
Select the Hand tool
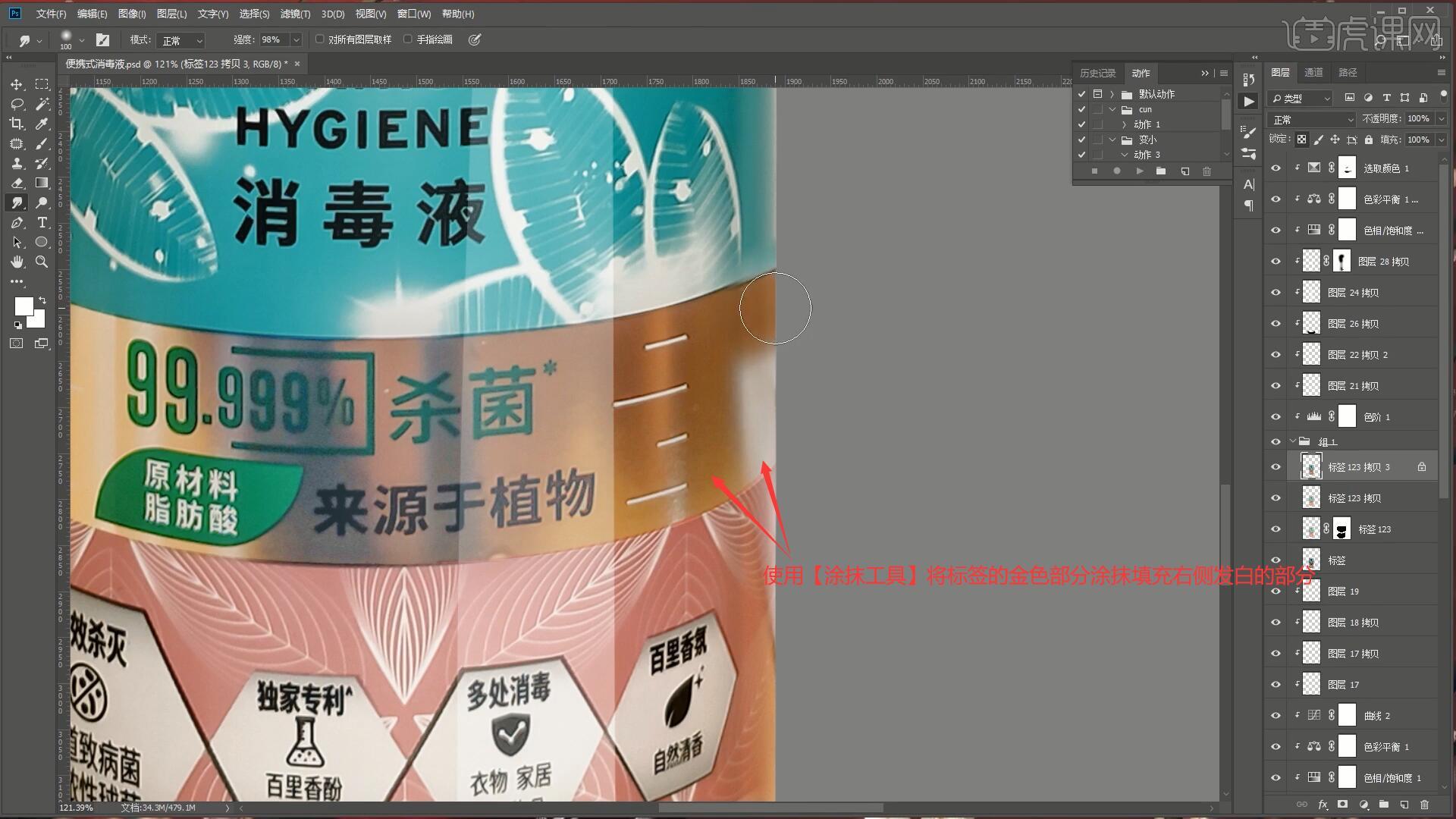tap(17, 262)
